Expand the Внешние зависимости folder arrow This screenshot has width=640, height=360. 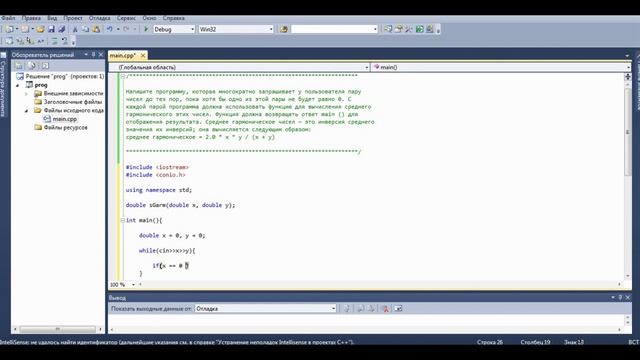click(x=27, y=94)
